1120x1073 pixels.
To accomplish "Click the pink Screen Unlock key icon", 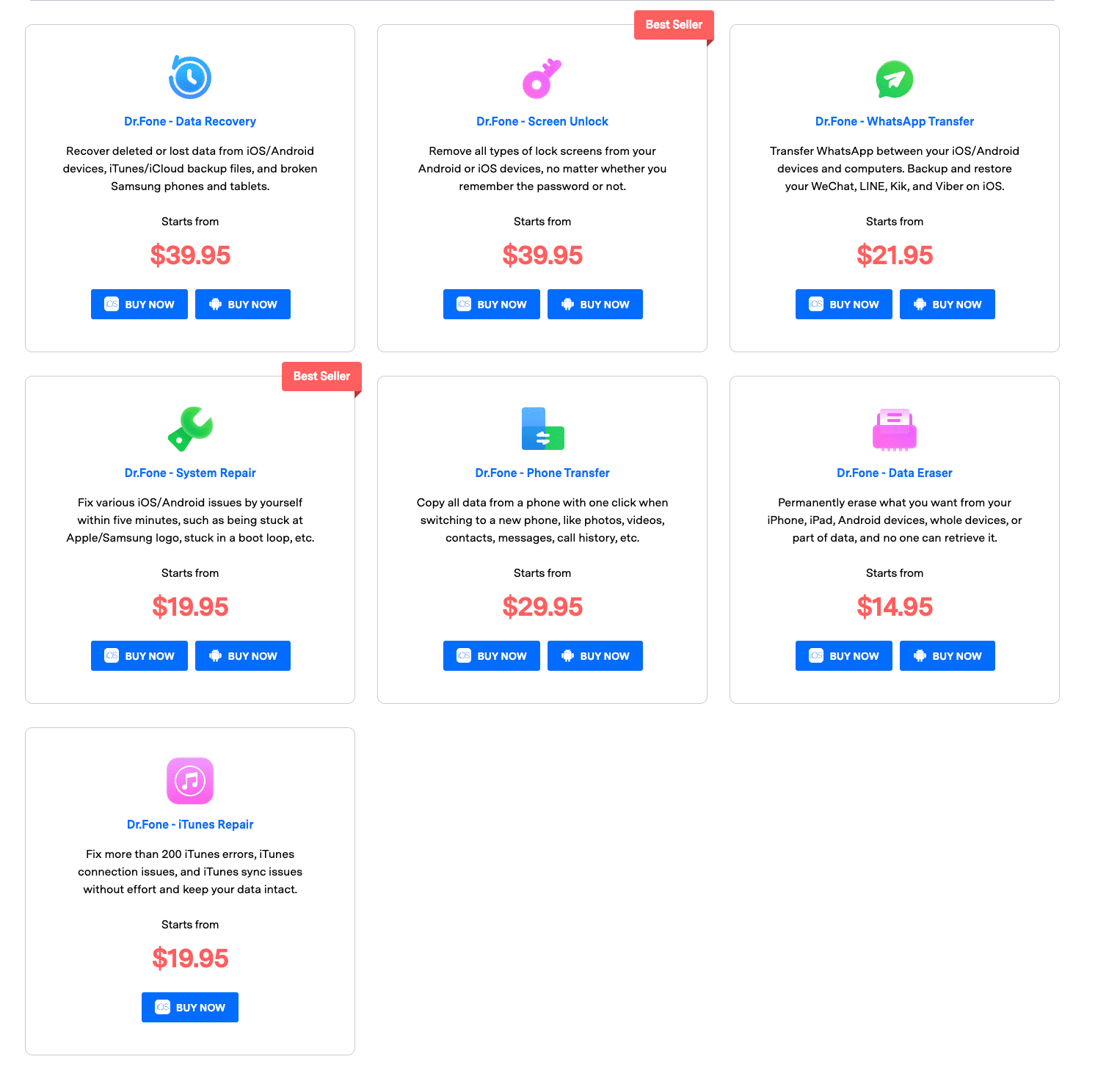I will tap(542, 79).
